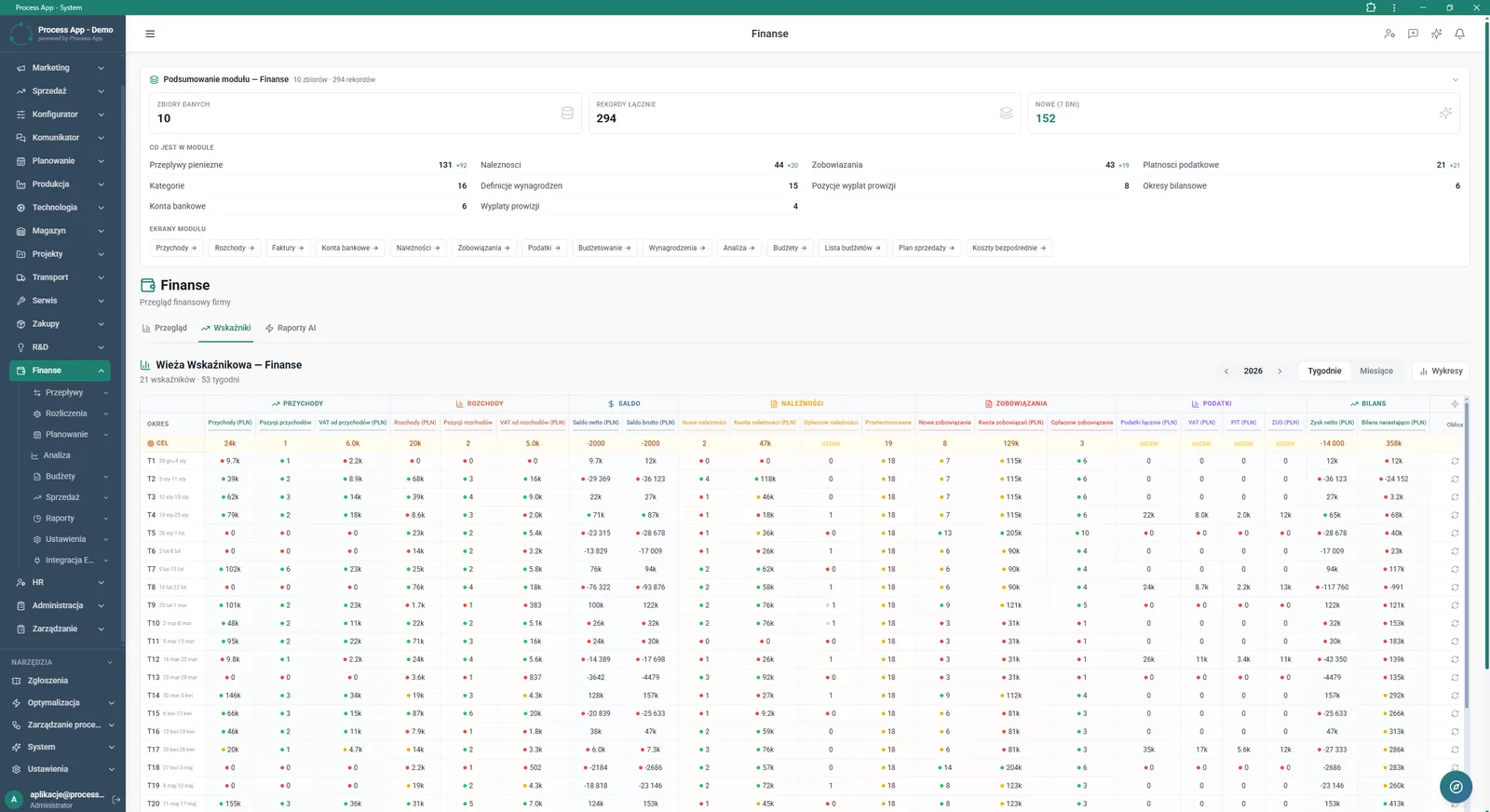Select the Wskaźniki tab

coord(225,328)
